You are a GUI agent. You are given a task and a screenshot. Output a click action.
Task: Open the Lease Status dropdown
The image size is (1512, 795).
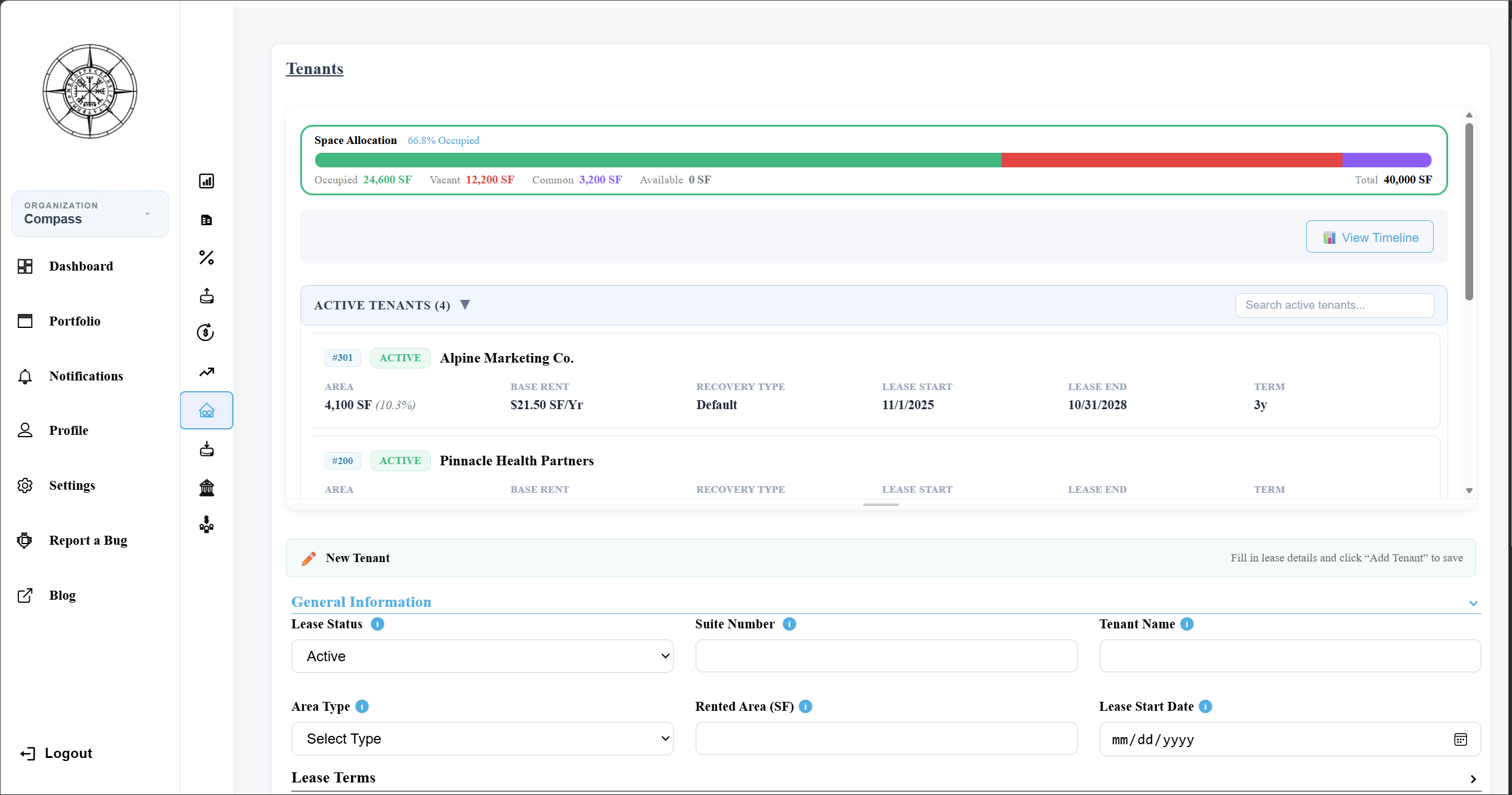[x=482, y=656]
